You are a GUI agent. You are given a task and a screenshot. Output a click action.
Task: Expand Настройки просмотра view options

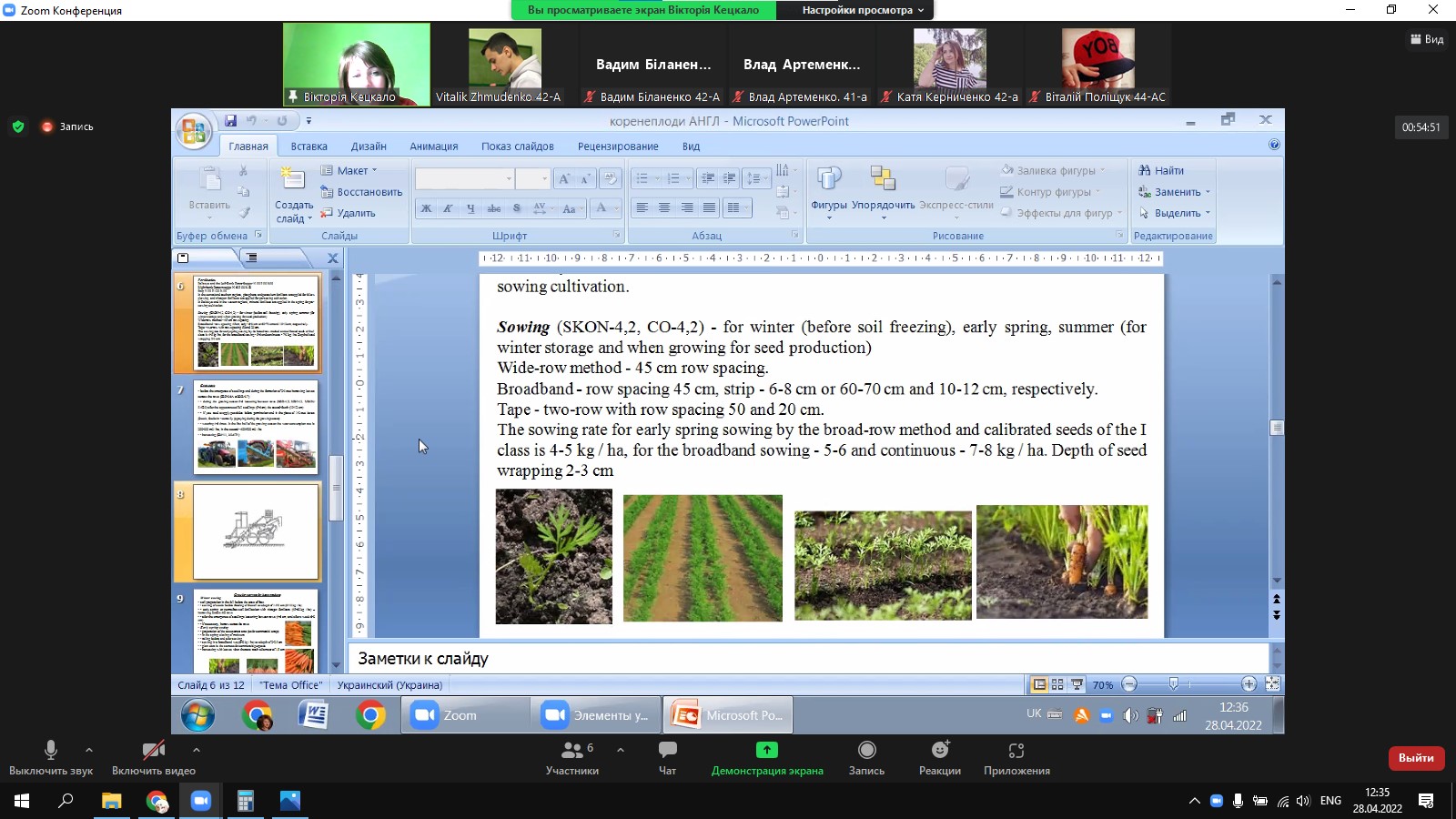861,10
